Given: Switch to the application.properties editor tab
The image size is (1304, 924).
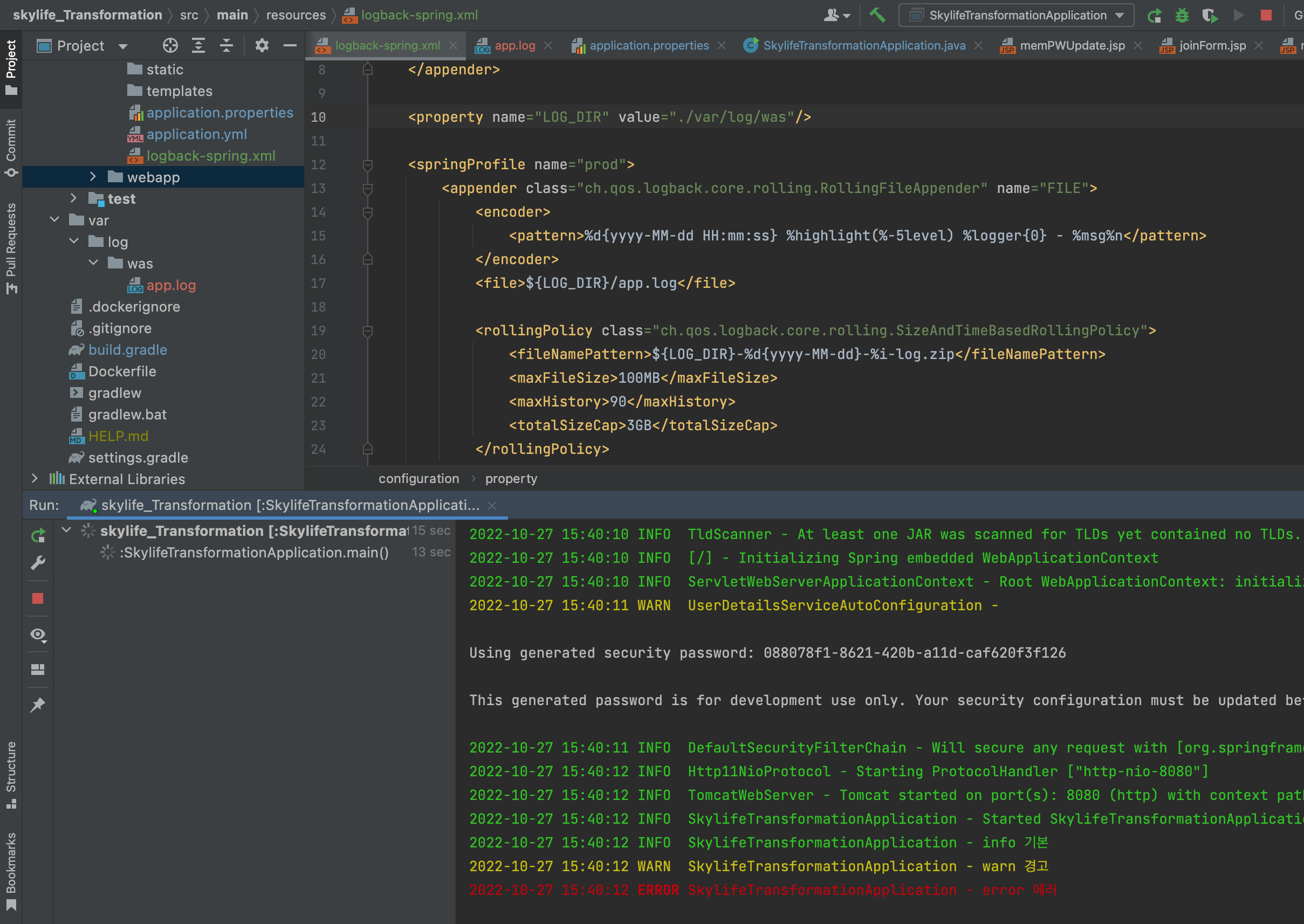Looking at the screenshot, I should [x=648, y=45].
